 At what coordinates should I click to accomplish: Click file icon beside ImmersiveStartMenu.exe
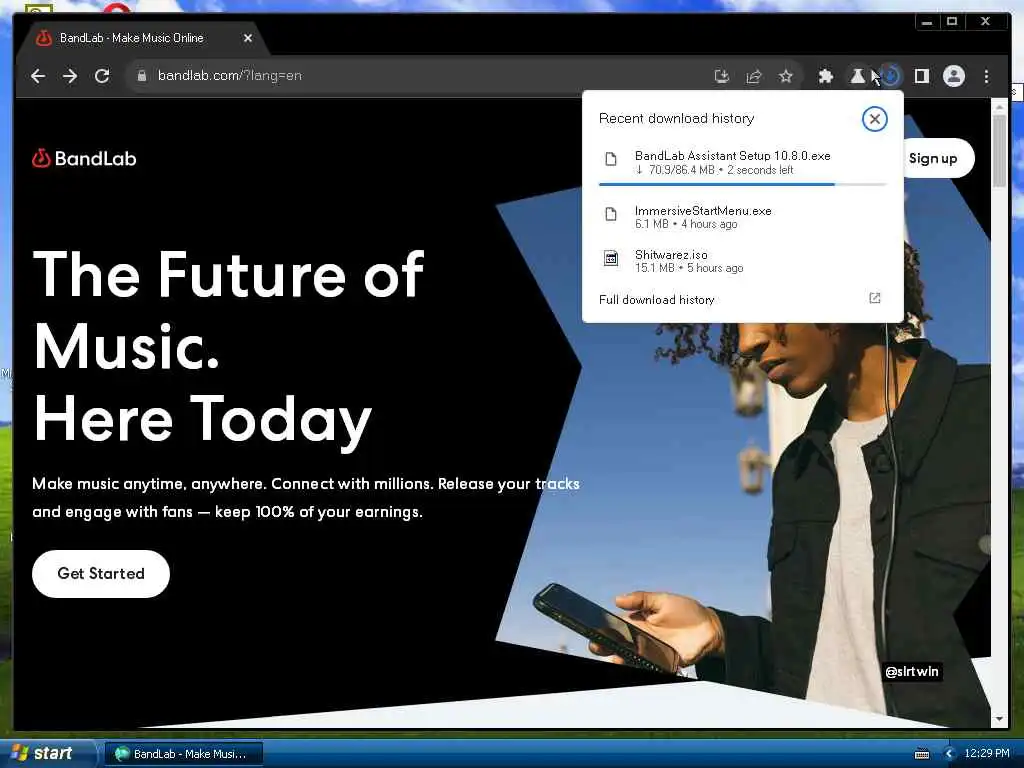611,214
